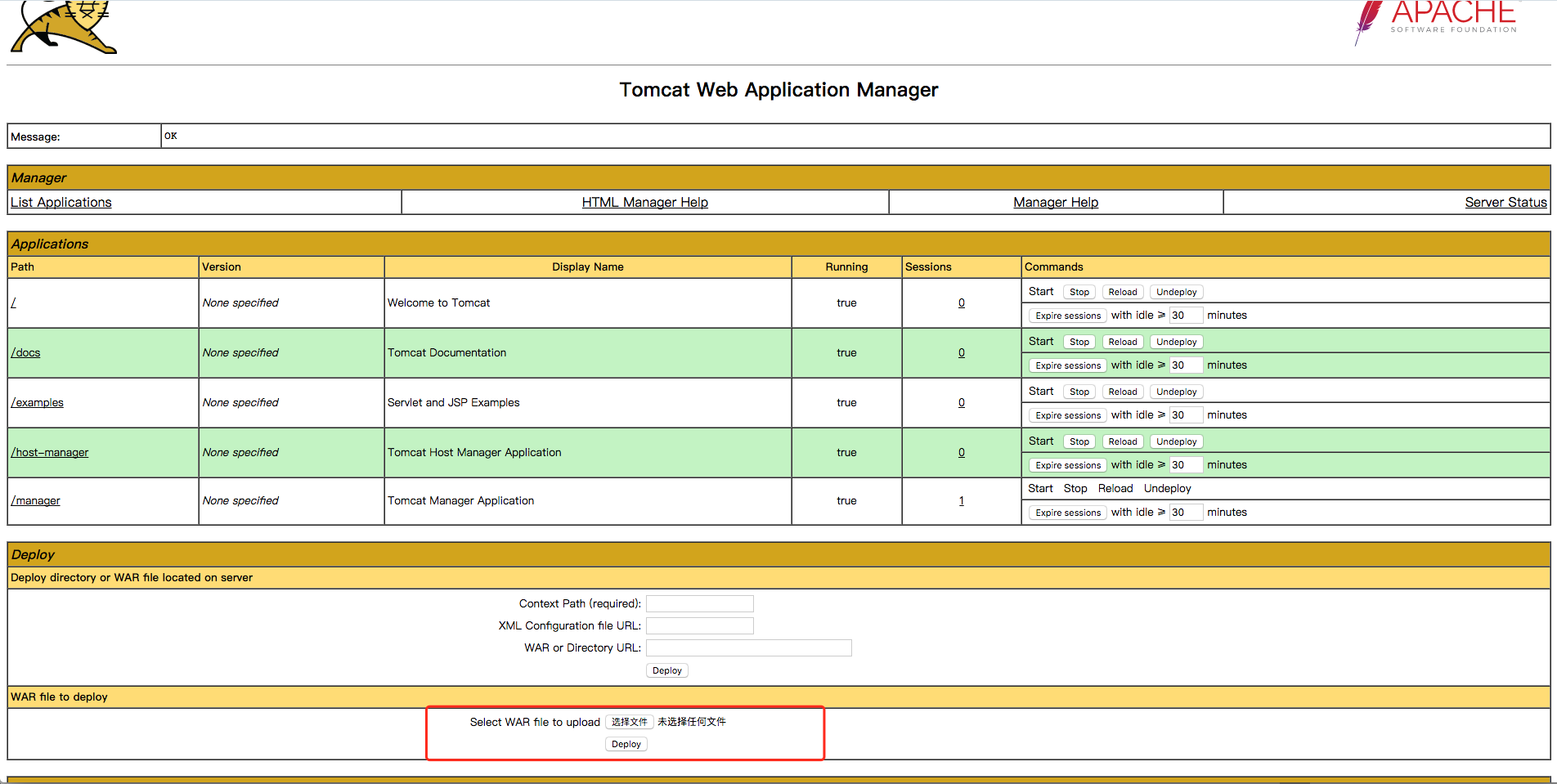Expire sessions for Welcome to Tomcat
Screen dimensions: 1557x784
1068,316
